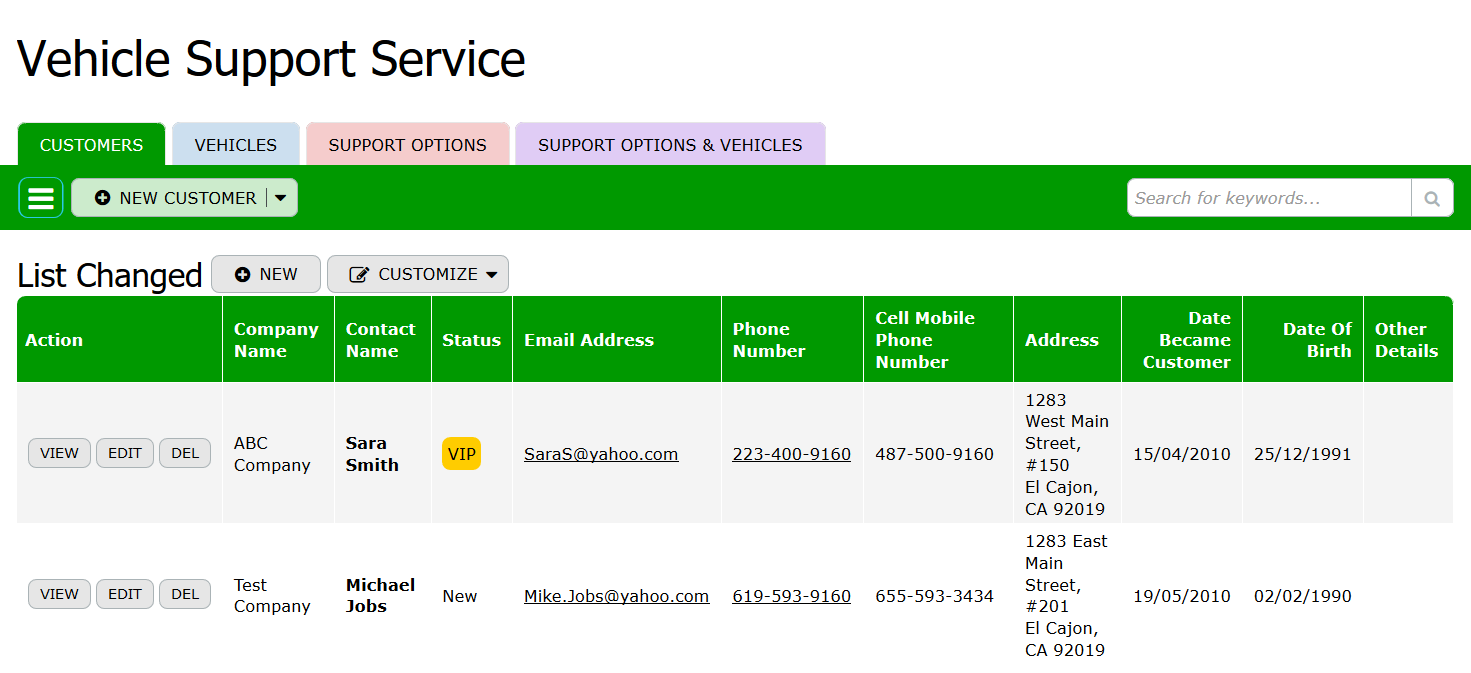Select the Support Options & Vehicles tab
The image size is (1471, 673).
[x=670, y=145]
